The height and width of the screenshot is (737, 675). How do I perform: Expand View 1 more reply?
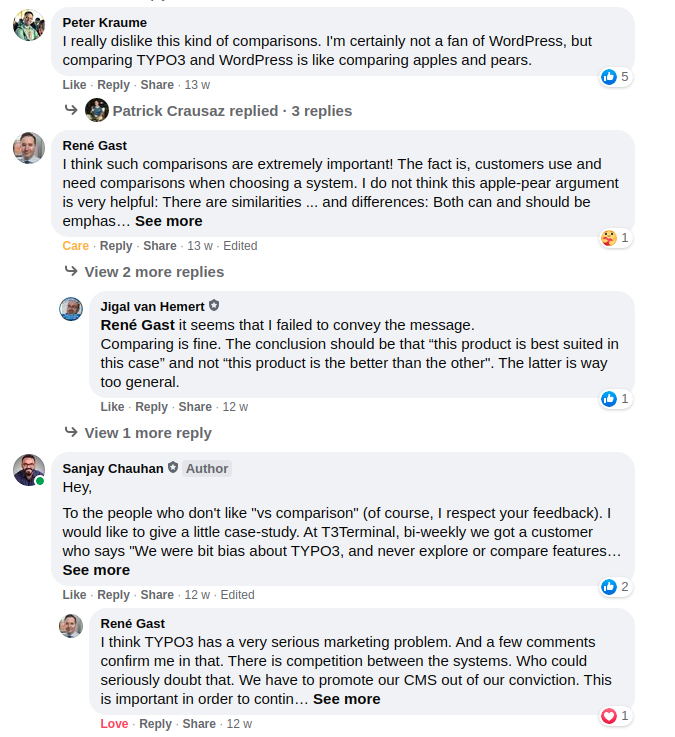tap(148, 433)
